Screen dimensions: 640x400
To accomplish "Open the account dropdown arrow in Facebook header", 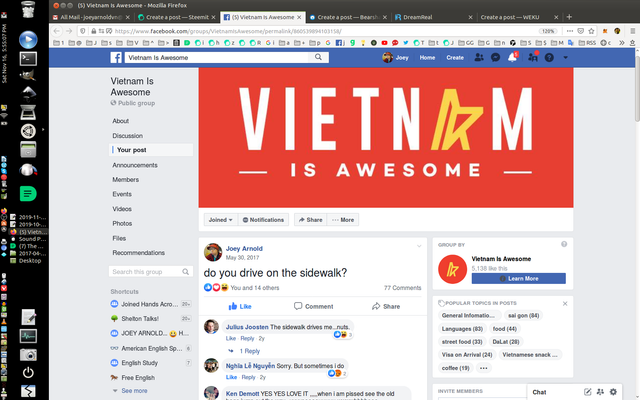I will 565,58.
